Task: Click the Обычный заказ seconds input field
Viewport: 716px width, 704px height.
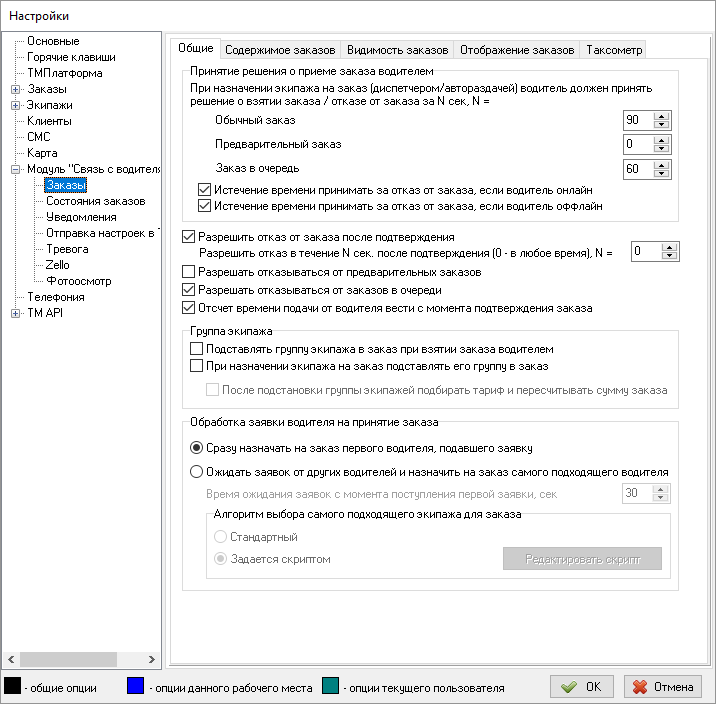Action: click(635, 120)
